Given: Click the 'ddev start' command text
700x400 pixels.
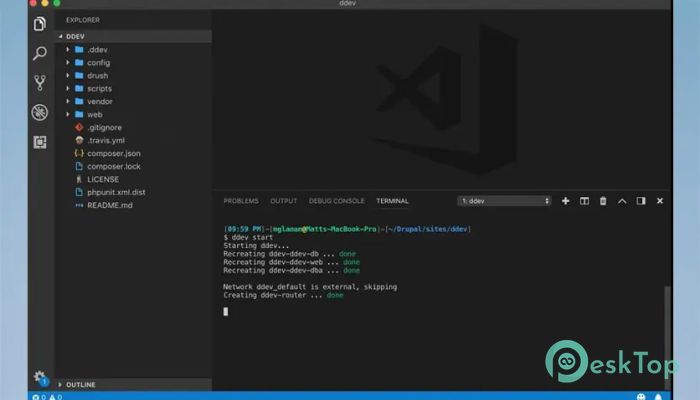Looking at the screenshot, I should 252,237.
